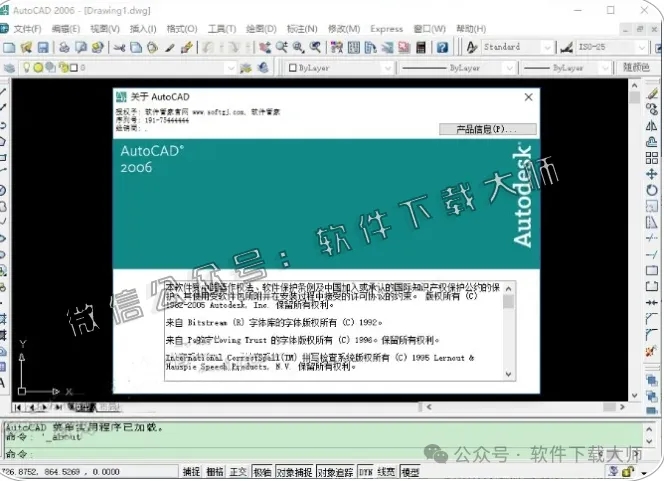
Task: Activate the Zoom Realtime magnifier icon
Action: pyautogui.click(x=282, y=47)
